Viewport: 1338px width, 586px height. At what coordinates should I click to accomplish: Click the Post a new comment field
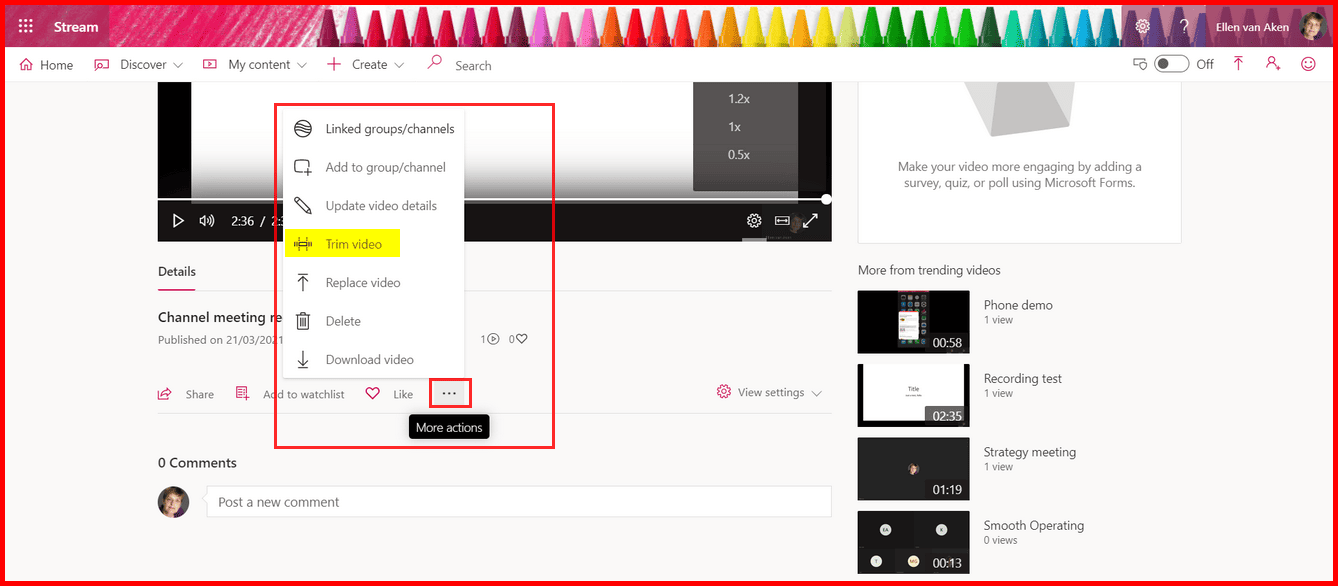point(518,502)
